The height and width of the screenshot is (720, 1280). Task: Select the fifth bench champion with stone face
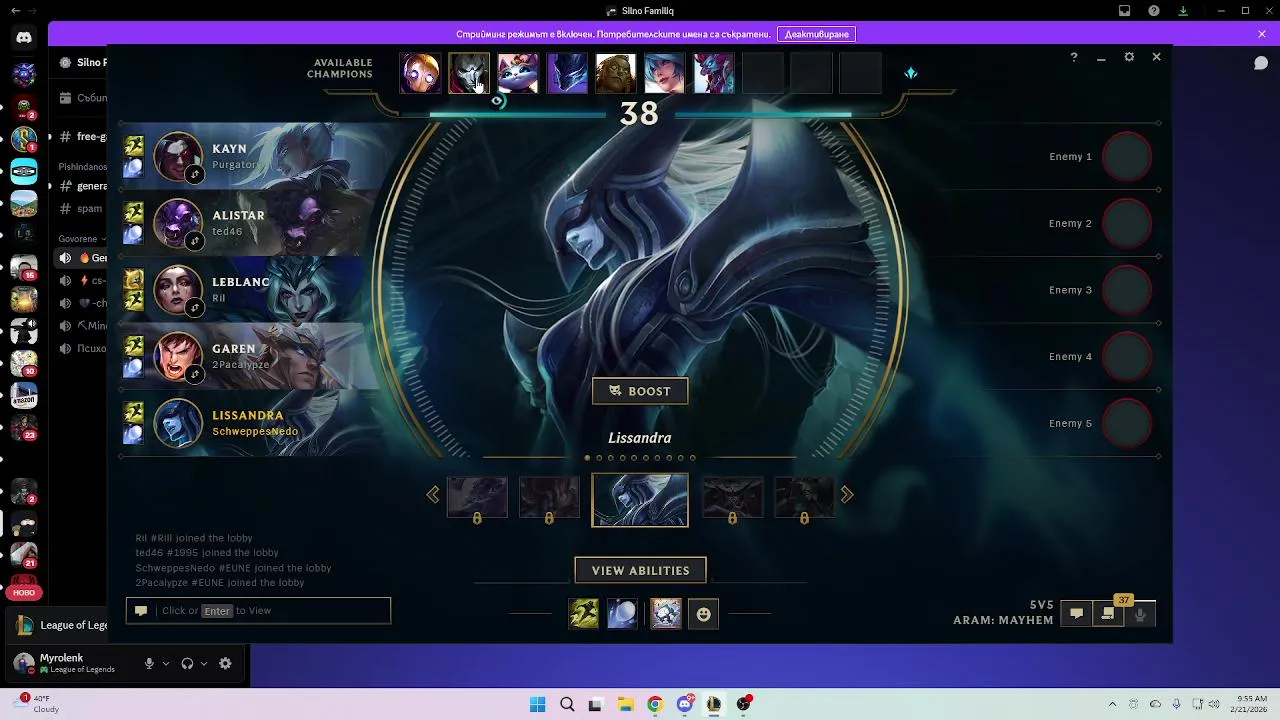tap(616, 73)
